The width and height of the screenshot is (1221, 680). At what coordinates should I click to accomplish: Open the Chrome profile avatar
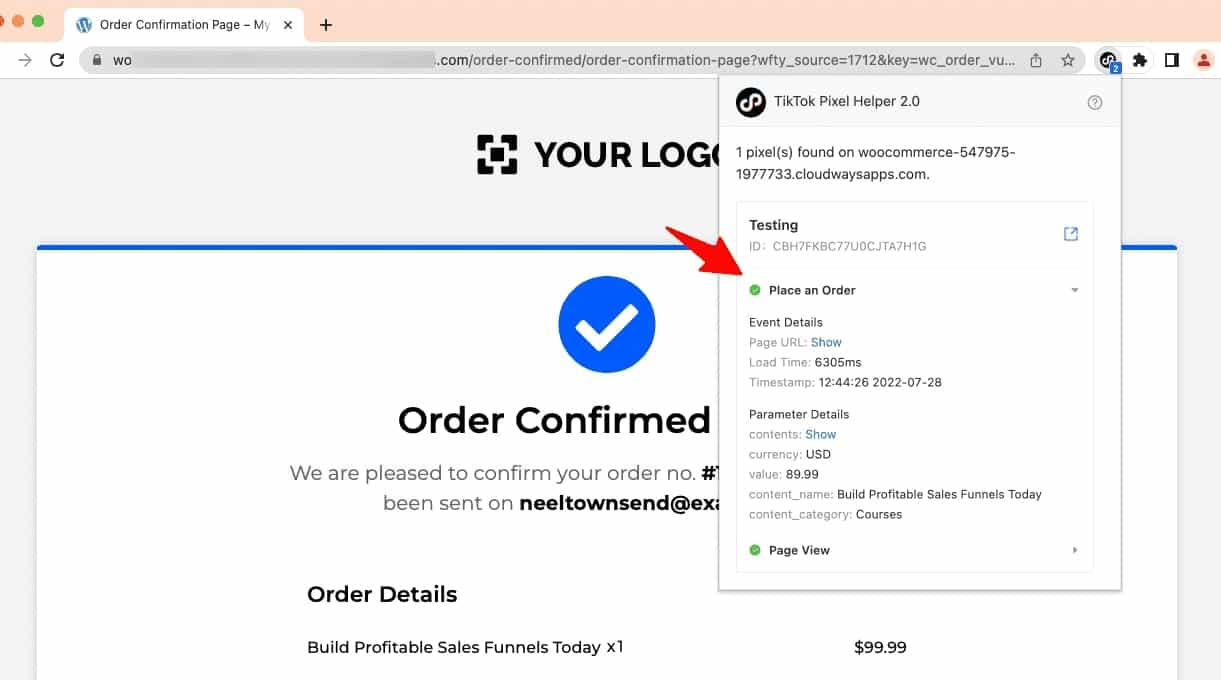click(1203, 60)
